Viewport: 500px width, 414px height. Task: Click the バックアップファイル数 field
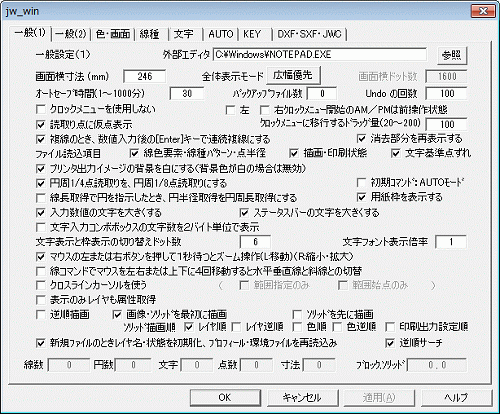tap(322, 94)
